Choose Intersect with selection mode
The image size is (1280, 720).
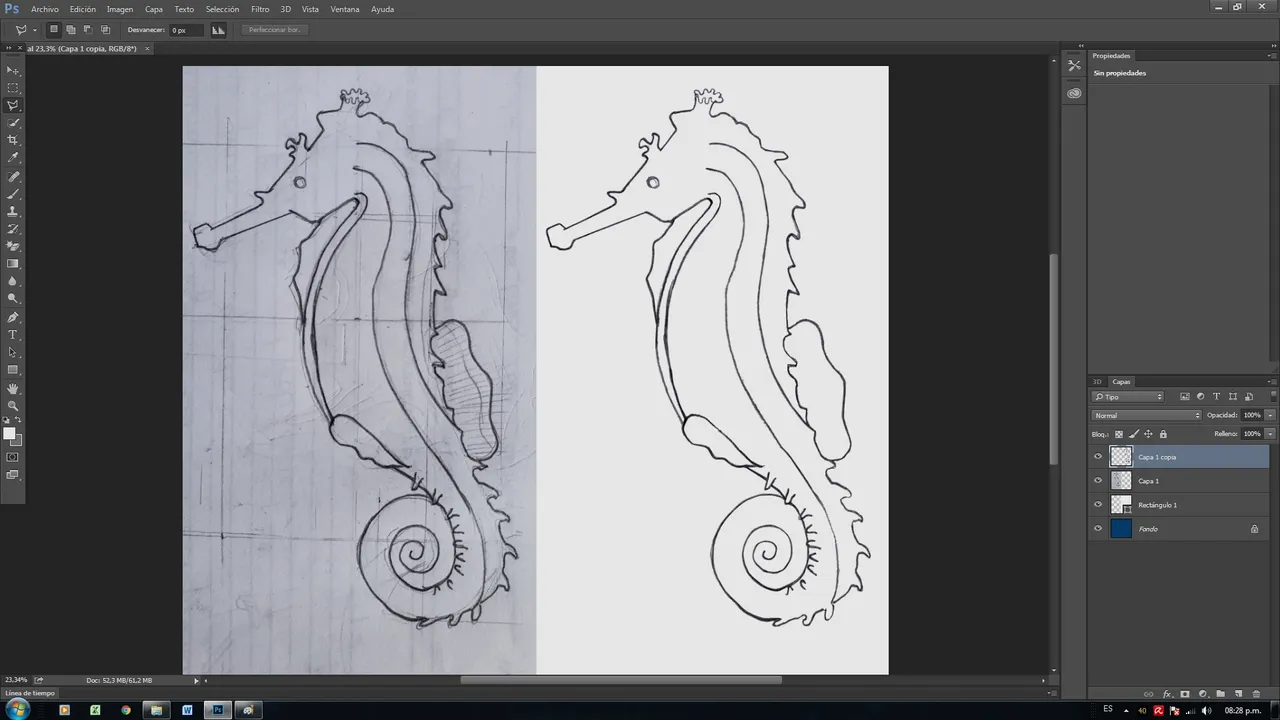105,30
